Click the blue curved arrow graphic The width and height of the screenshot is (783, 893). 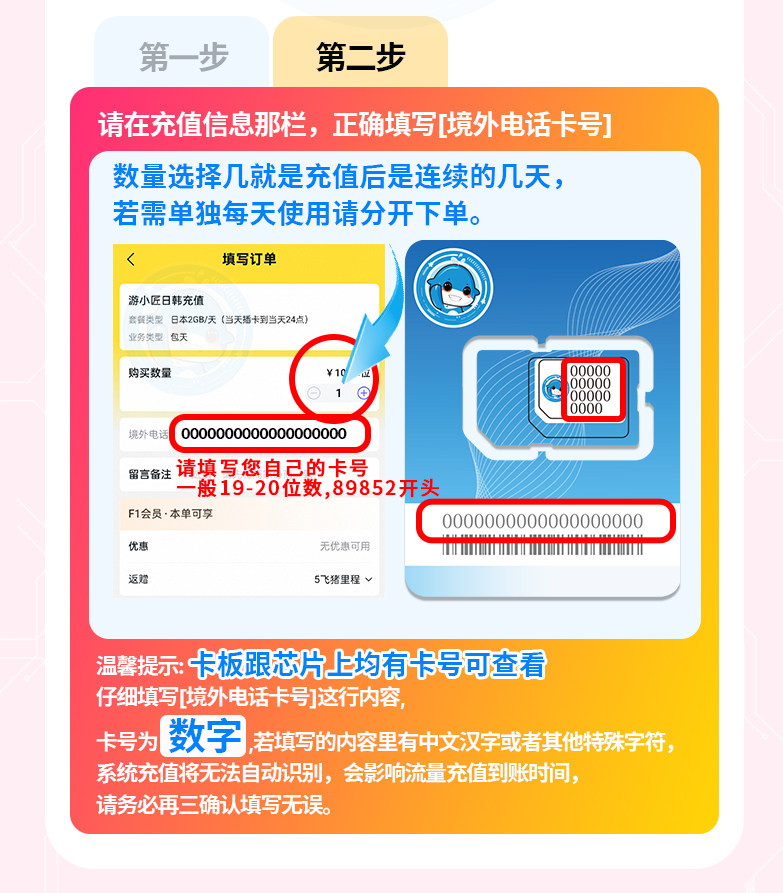[x=375, y=325]
